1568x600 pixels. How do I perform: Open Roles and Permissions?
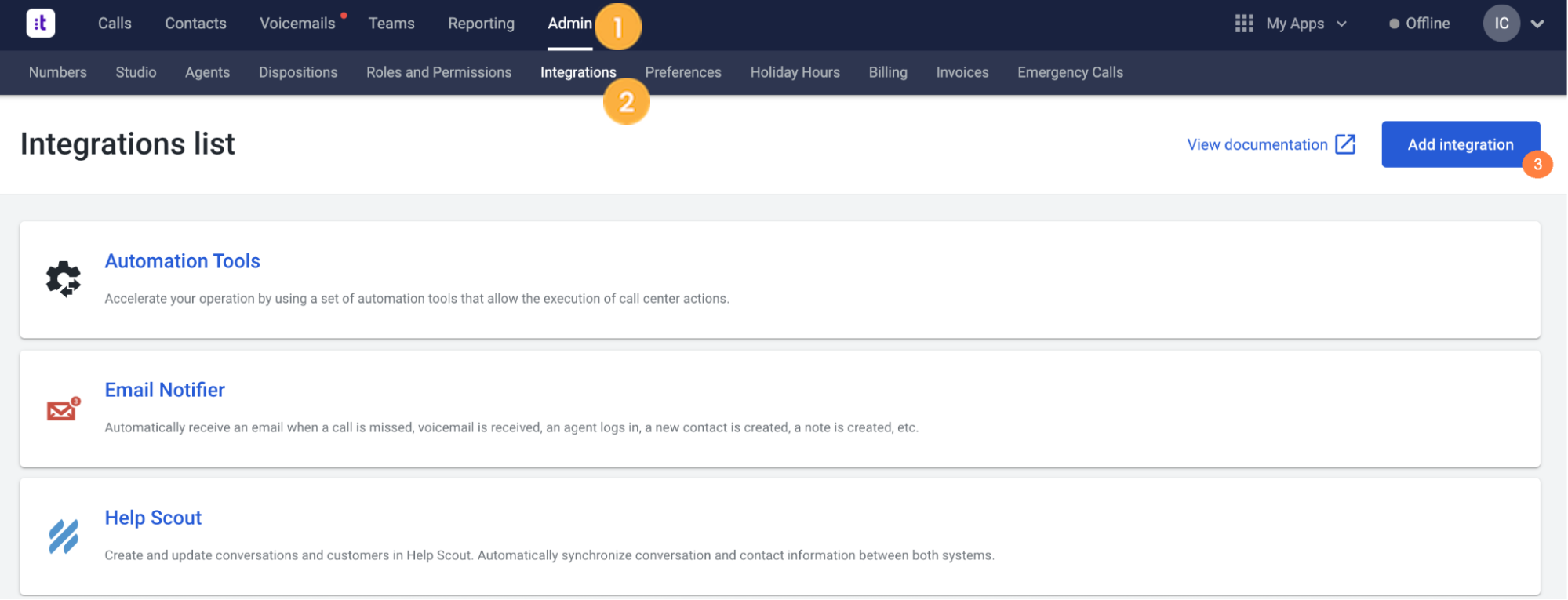coord(438,72)
